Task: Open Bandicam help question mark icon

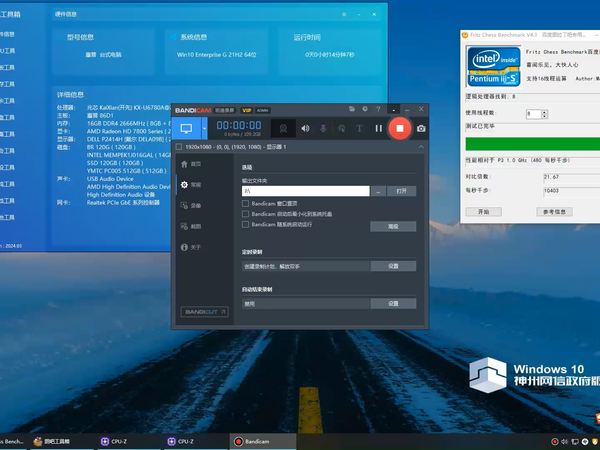Action: (x=378, y=109)
